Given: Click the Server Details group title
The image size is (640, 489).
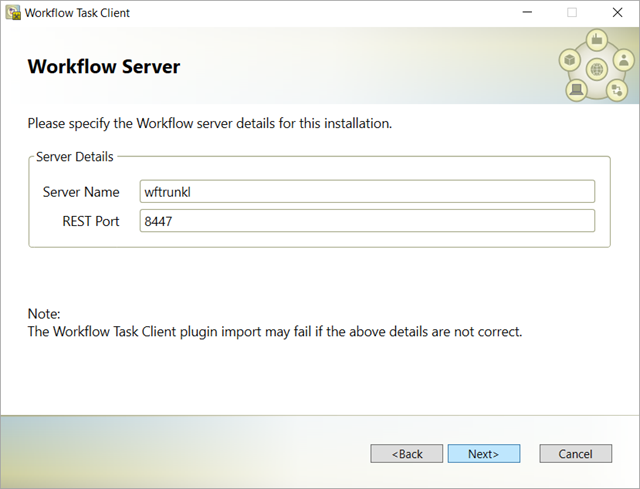Looking at the screenshot, I should (75, 157).
